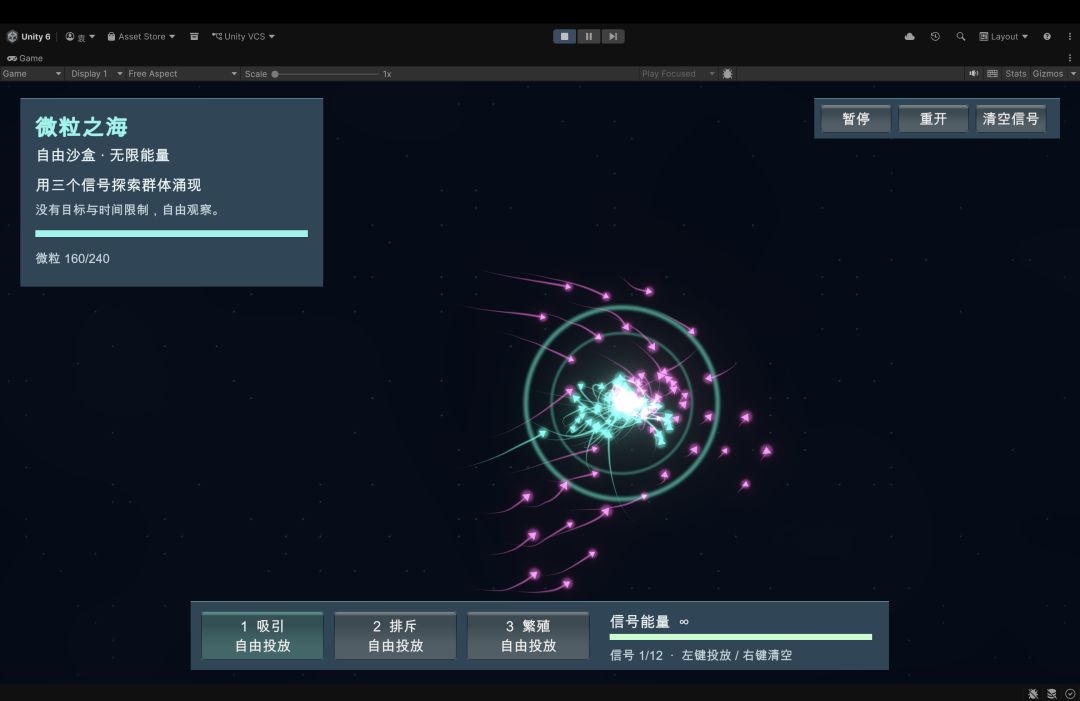Screen dimensions: 1080x701
Task: Click the 信号能量 energy bar
Action: 740,637
